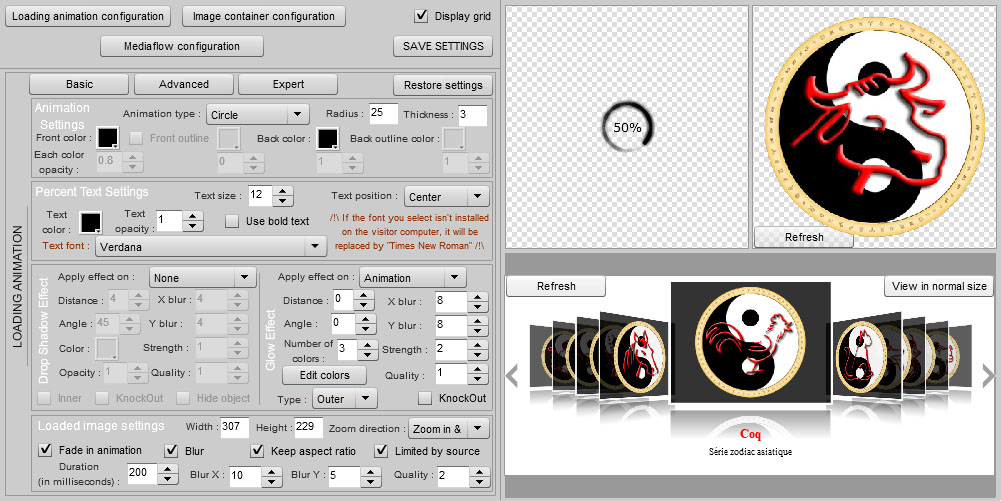Screen dimensions: 1001x501
Task: Increase Text opacity stepper value
Action: coord(193,216)
